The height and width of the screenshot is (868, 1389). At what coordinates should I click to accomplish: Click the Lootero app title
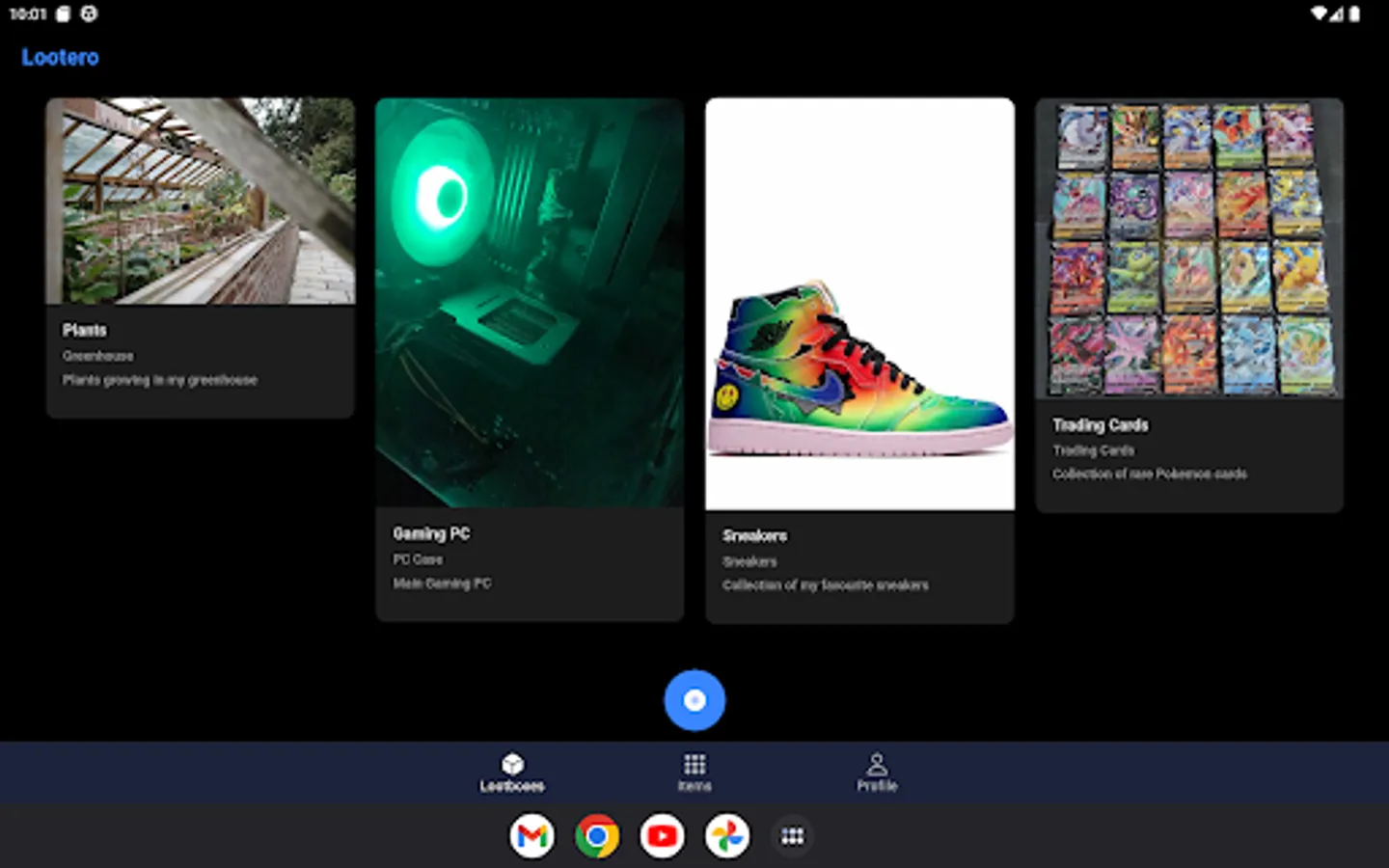point(60,58)
